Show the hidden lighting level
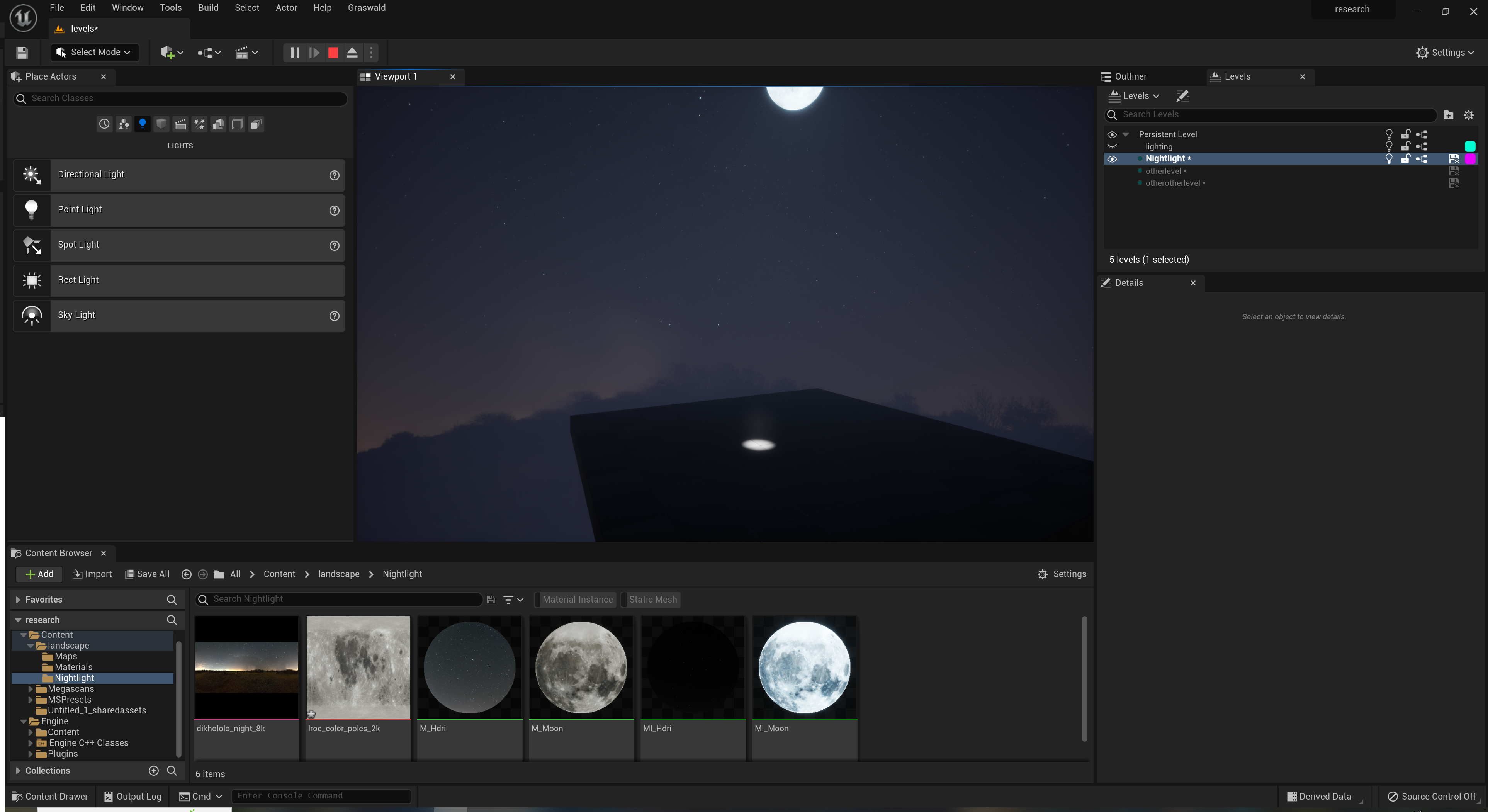The width and height of the screenshot is (1488, 812). (x=1112, y=147)
